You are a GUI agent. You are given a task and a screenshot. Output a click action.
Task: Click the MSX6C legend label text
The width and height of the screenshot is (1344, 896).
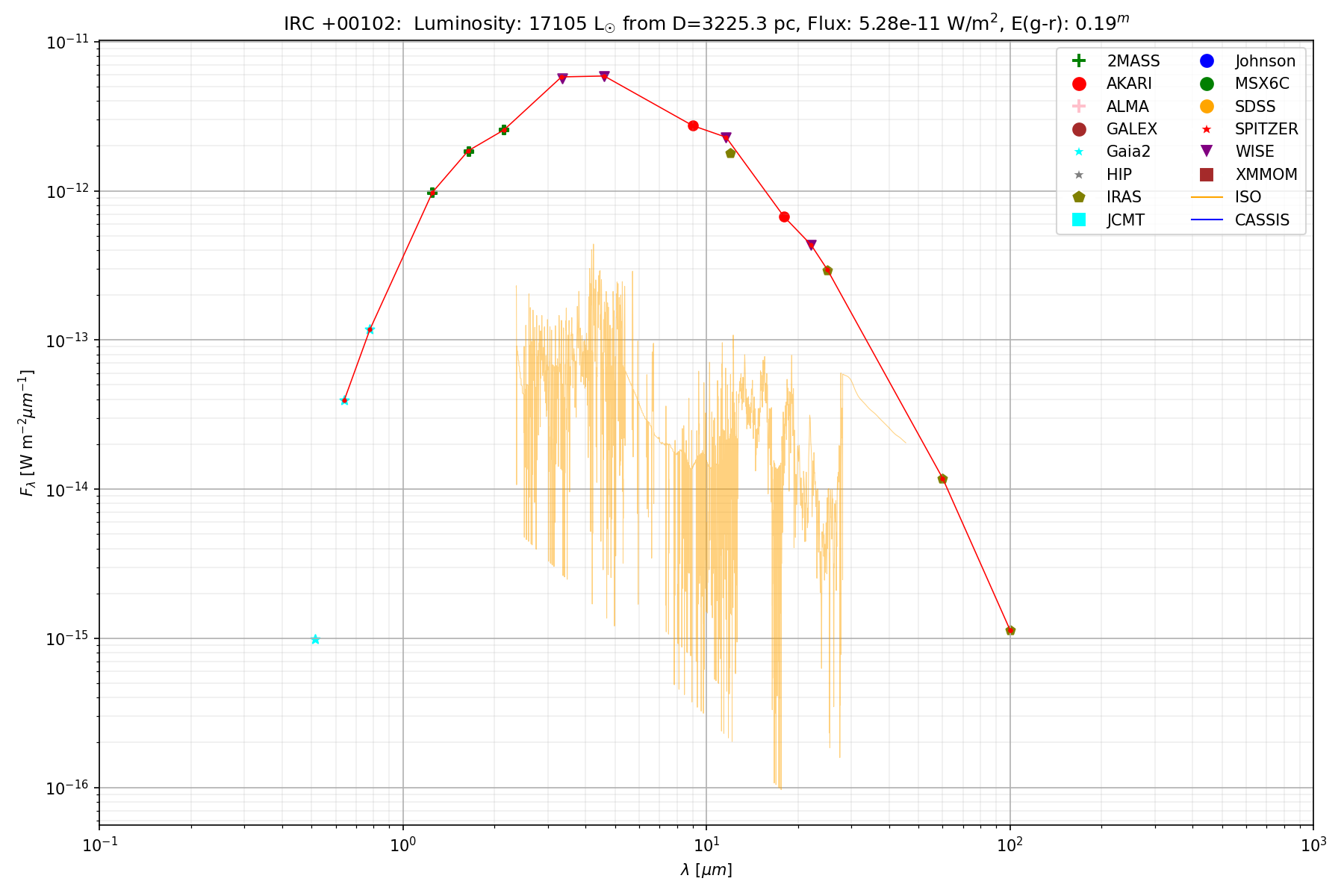pos(1262,84)
